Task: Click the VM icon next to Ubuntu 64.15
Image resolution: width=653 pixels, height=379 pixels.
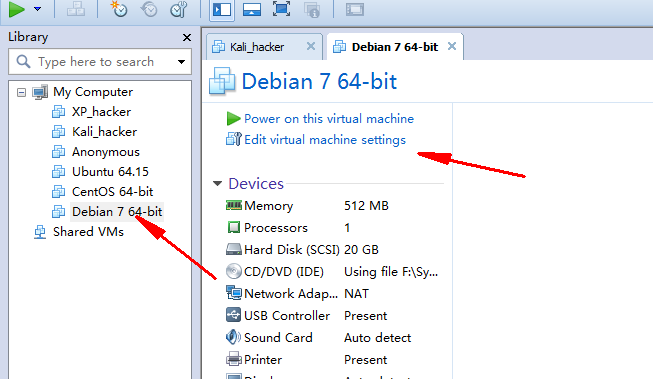Action: pyautogui.click(x=58, y=172)
